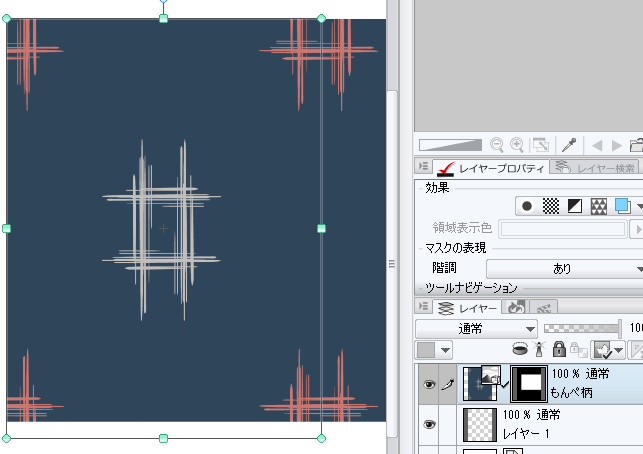Click the top center transform handle
The image size is (643, 454).
[x=163, y=18]
